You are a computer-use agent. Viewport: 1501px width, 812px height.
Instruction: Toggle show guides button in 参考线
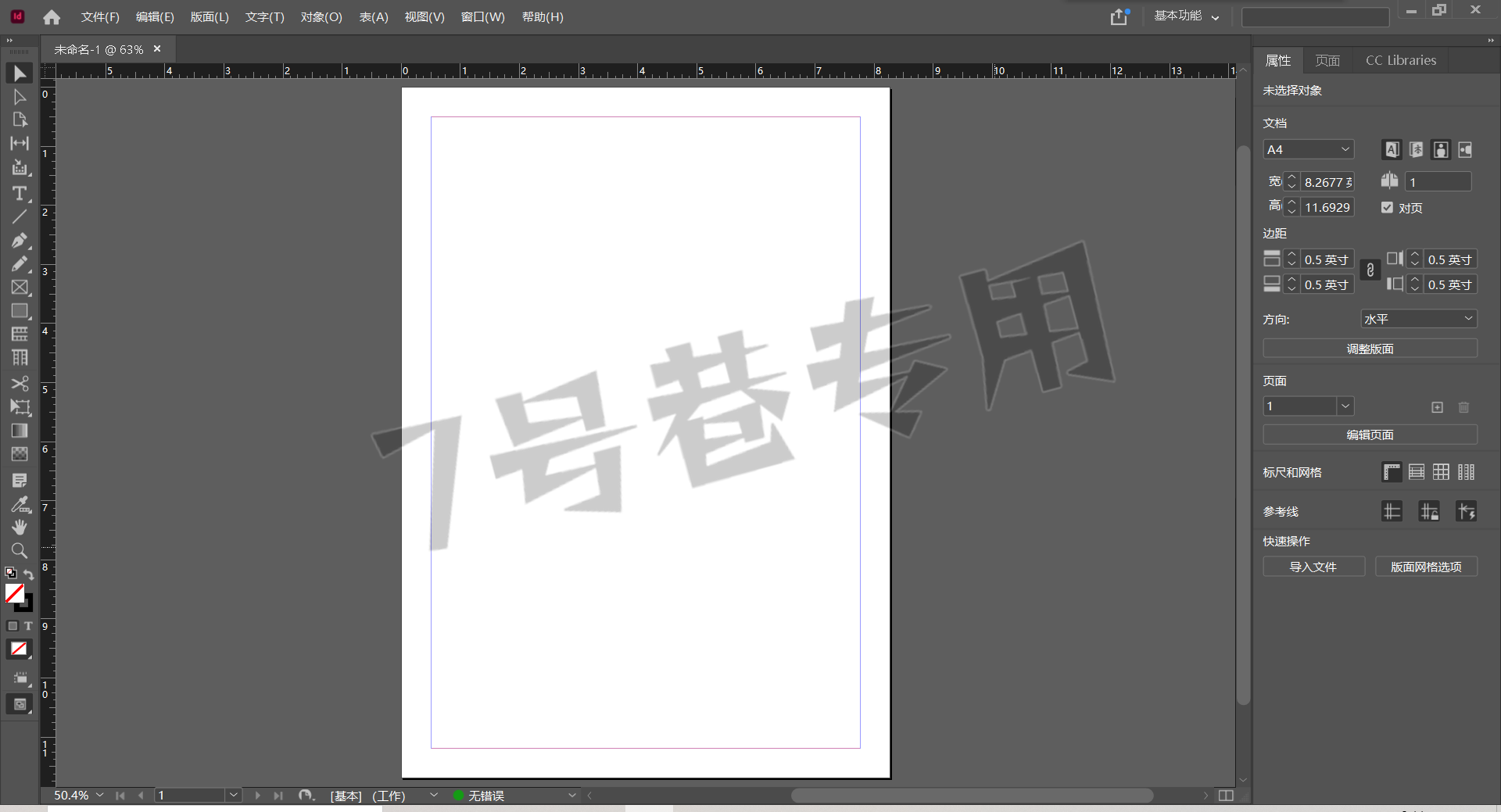click(x=1392, y=512)
